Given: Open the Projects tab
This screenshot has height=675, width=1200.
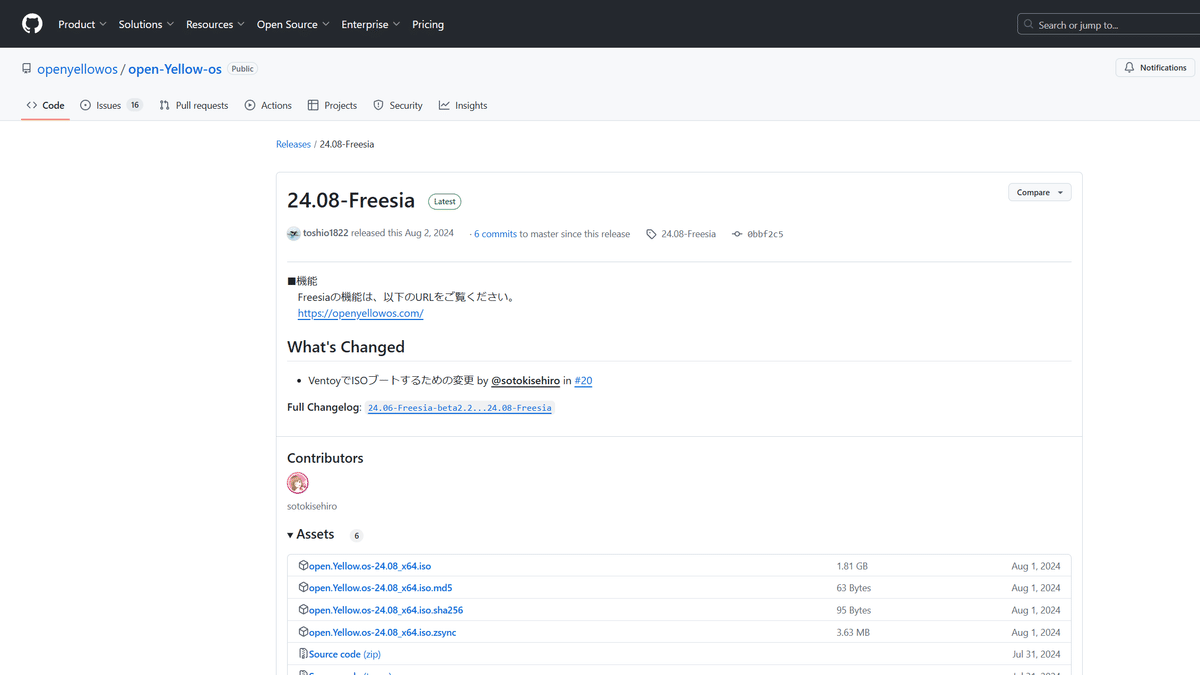Looking at the screenshot, I should 332,105.
